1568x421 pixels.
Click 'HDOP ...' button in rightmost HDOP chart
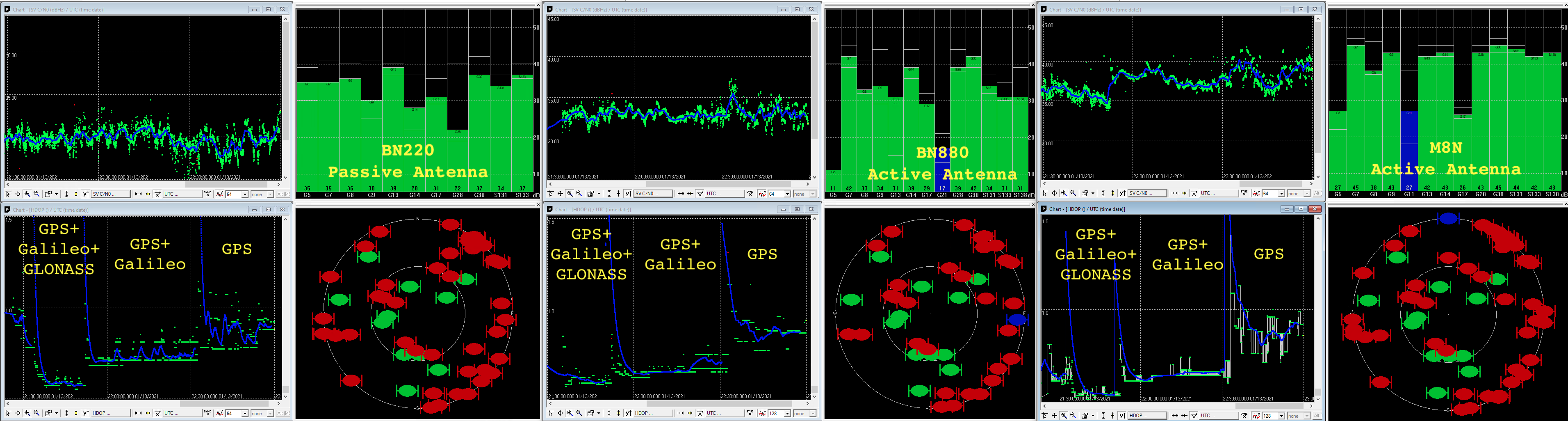[1148, 416]
